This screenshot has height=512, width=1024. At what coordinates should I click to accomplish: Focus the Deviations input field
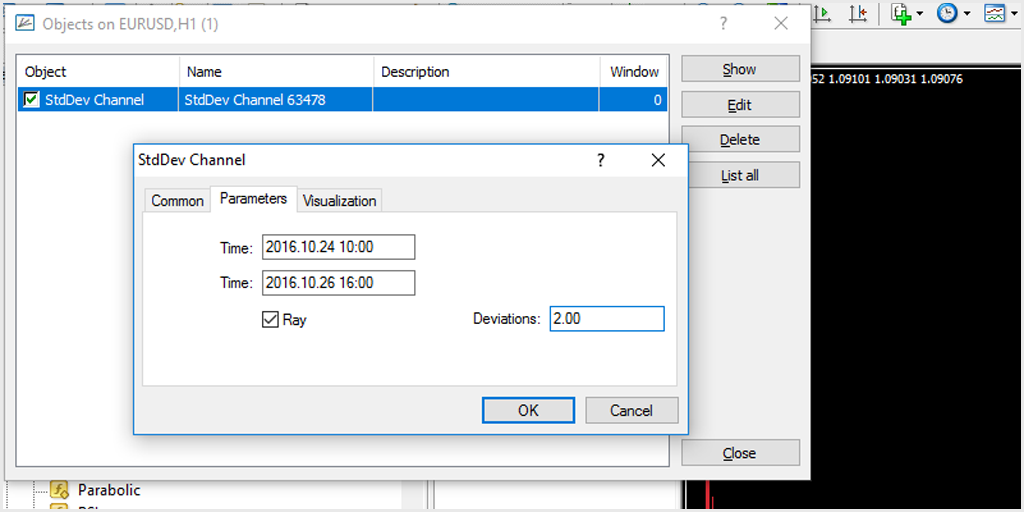pos(607,319)
